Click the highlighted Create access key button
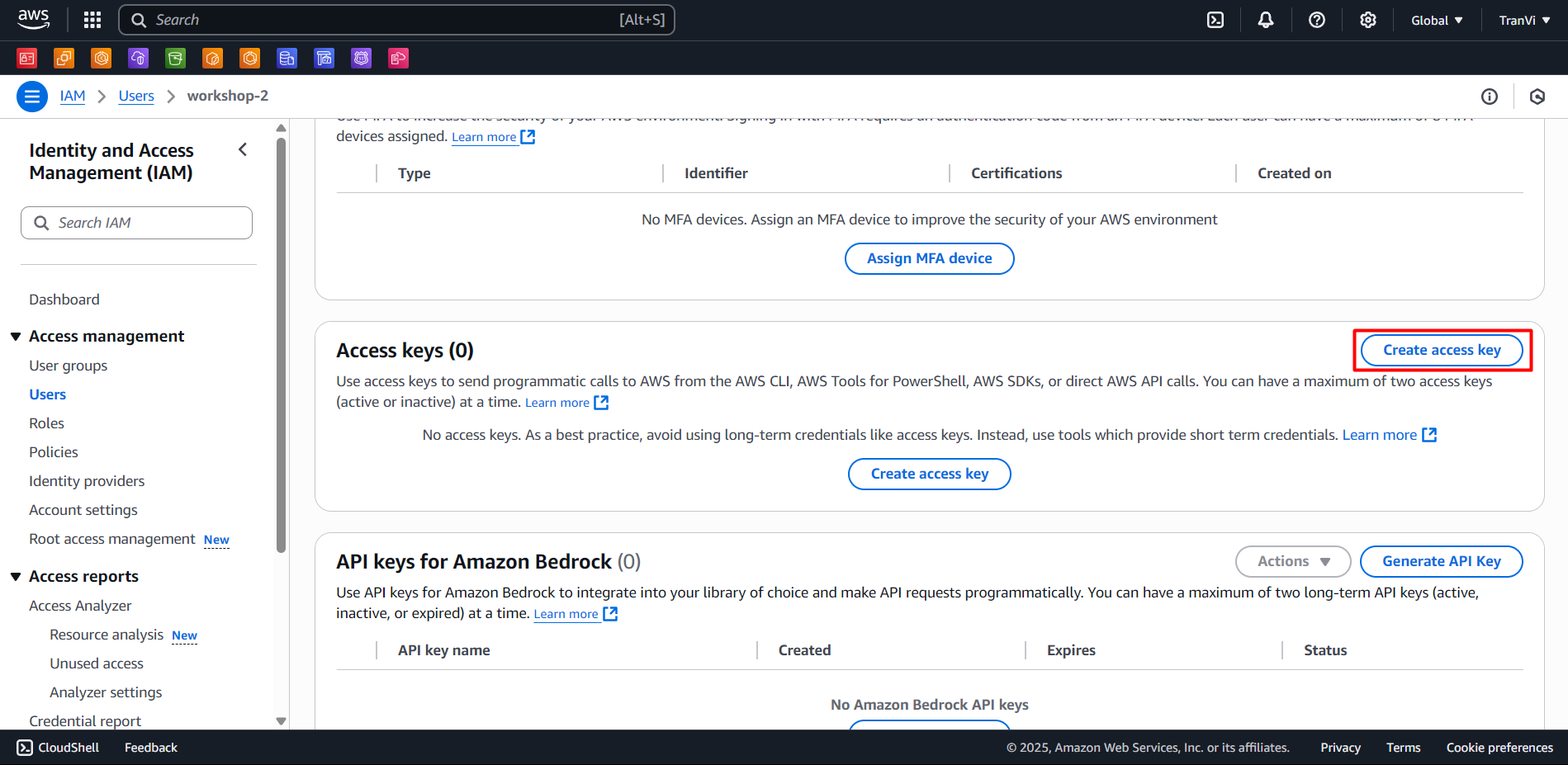 tap(1440, 349)
